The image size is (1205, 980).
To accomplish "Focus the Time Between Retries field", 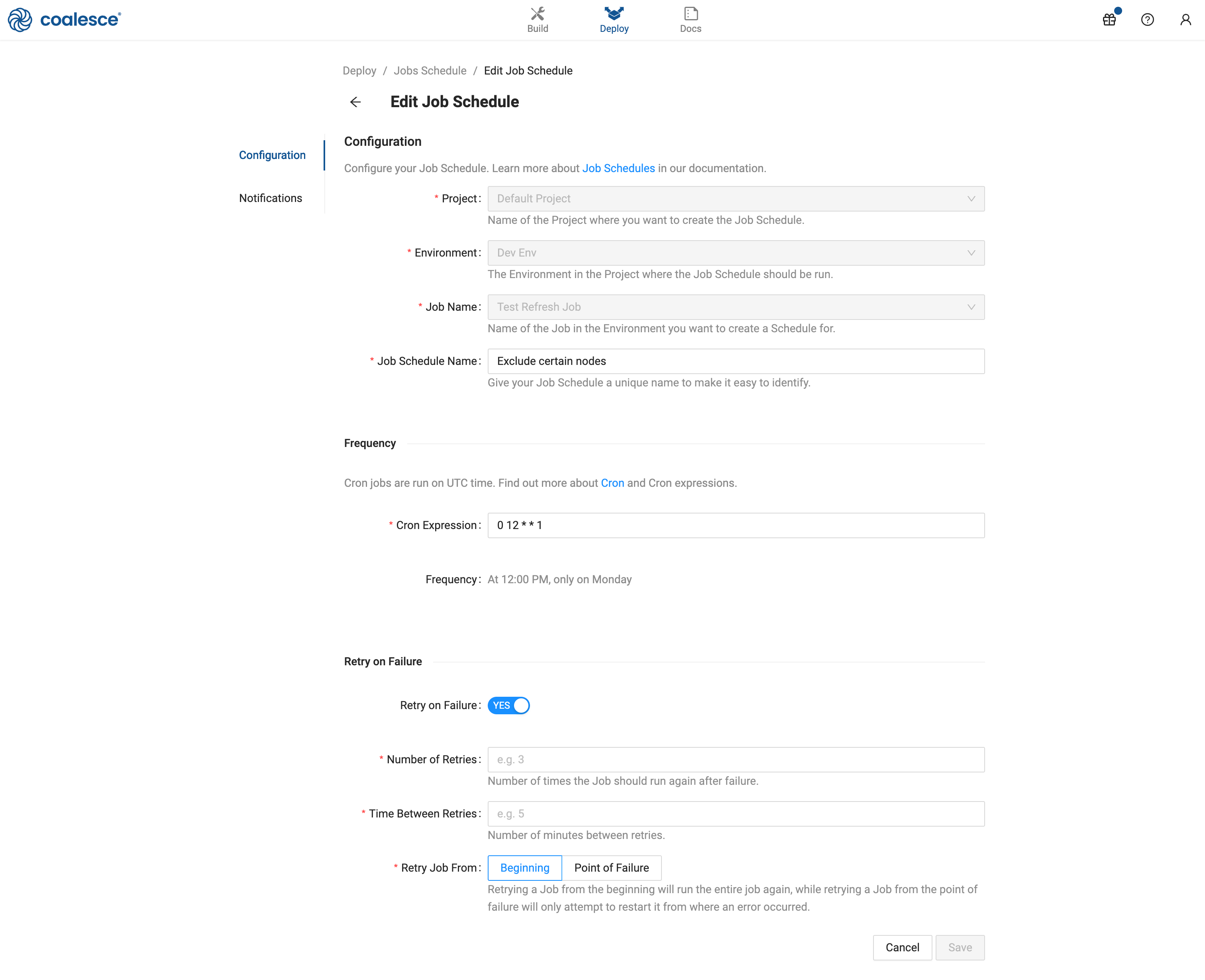I will (x=736, y=813).
